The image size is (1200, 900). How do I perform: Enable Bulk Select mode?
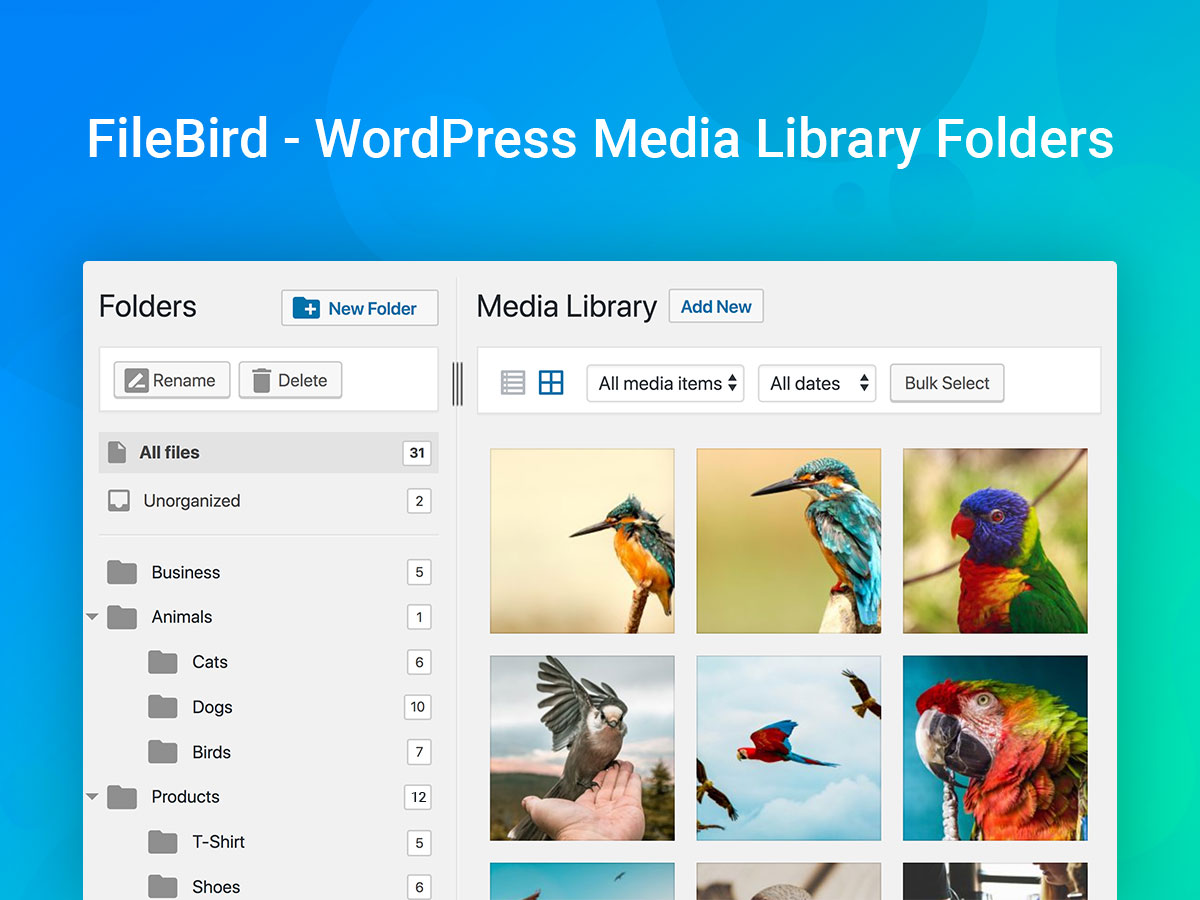click(x=947, y=383)
